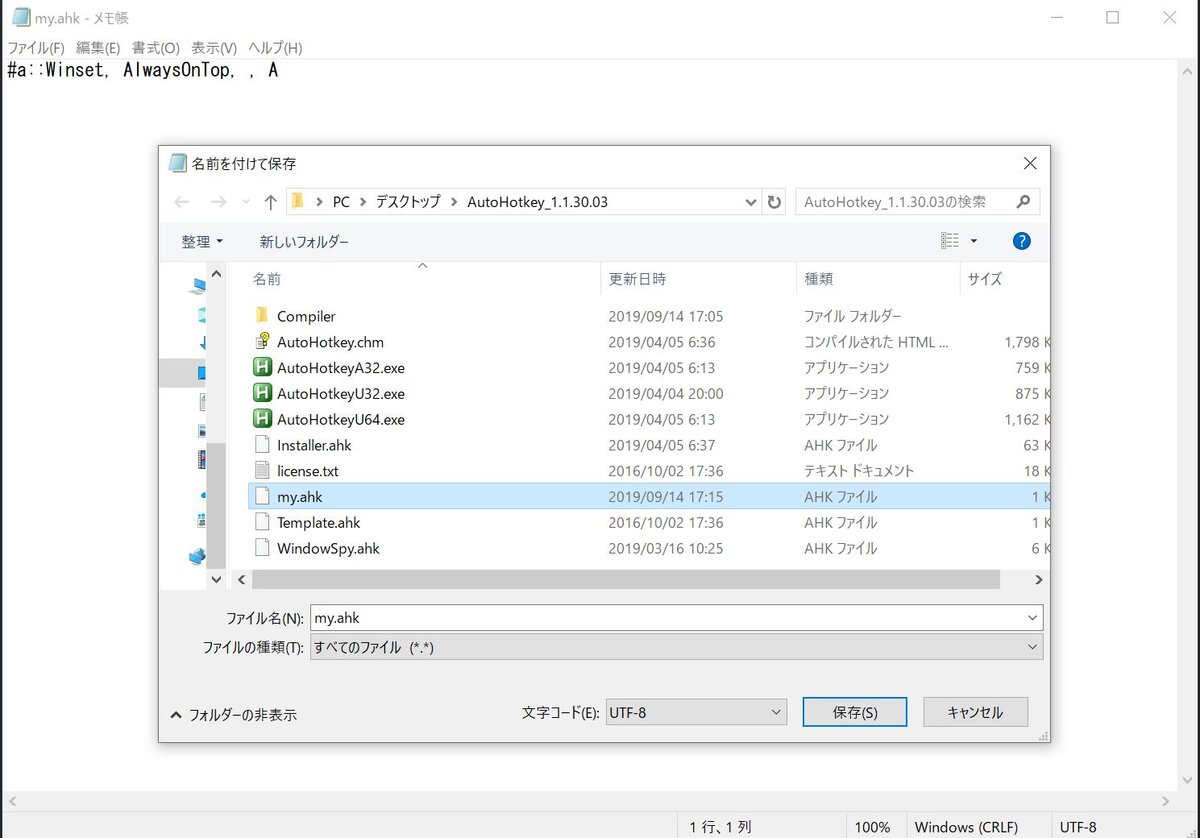Click the navigation pane scroll down arrow
1200x838 pixels.
217,579
